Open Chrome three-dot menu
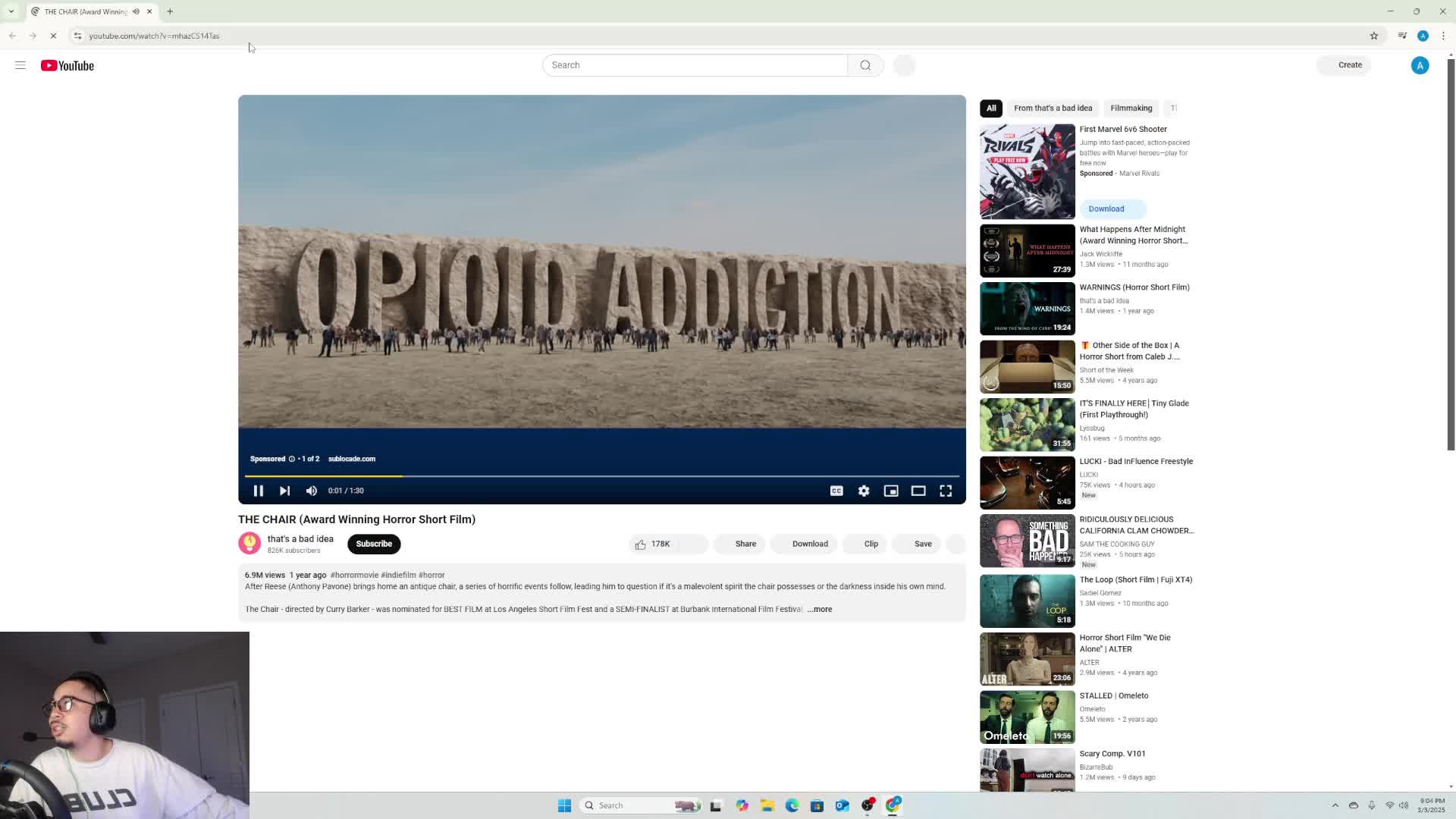 point(1443,36)
